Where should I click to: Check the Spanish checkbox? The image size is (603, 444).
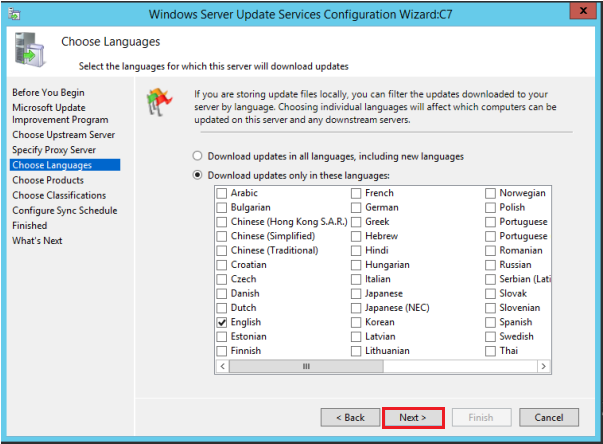tap(490, 322)
